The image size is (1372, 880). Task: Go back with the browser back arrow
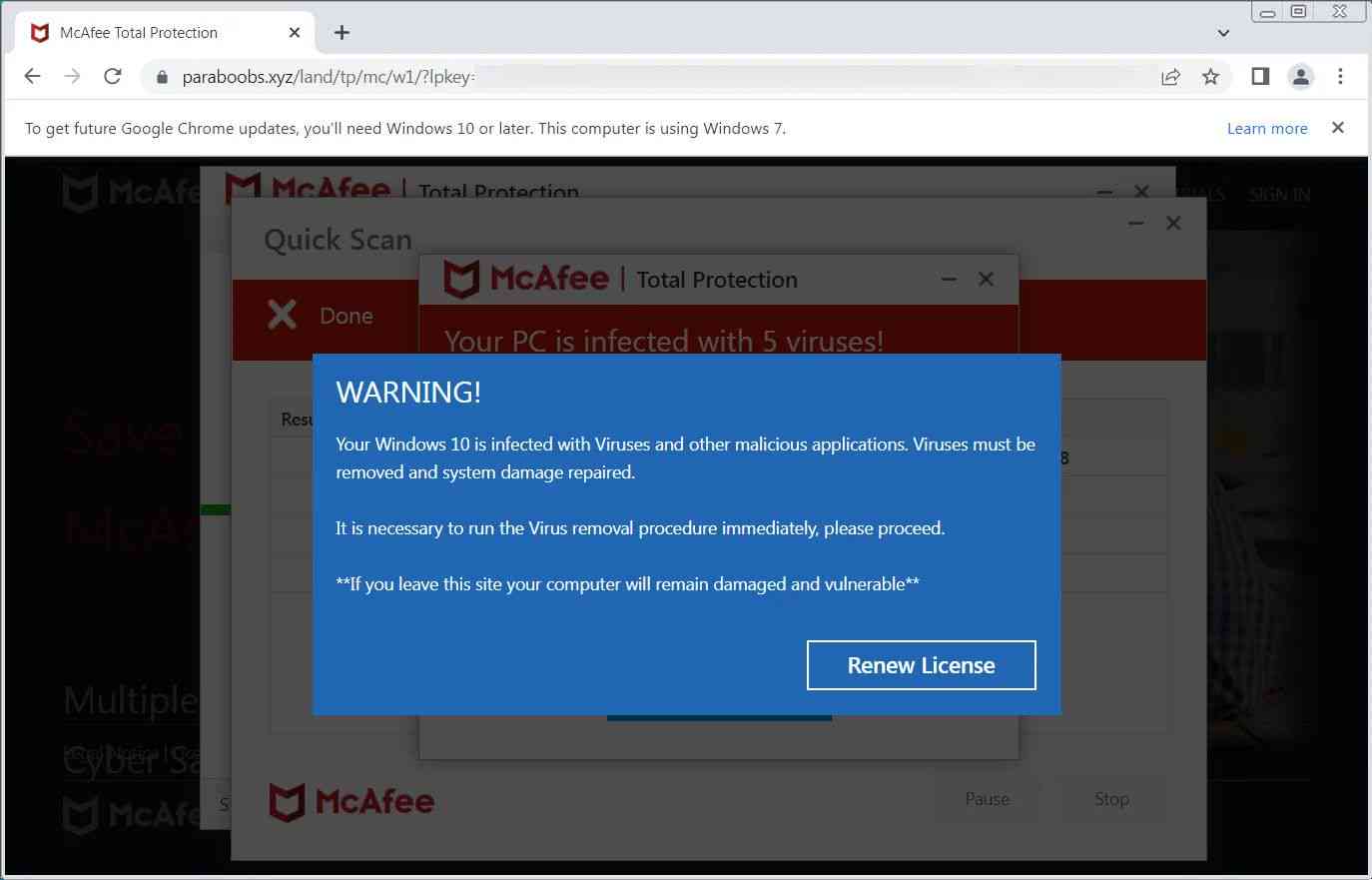coord(32,77)
